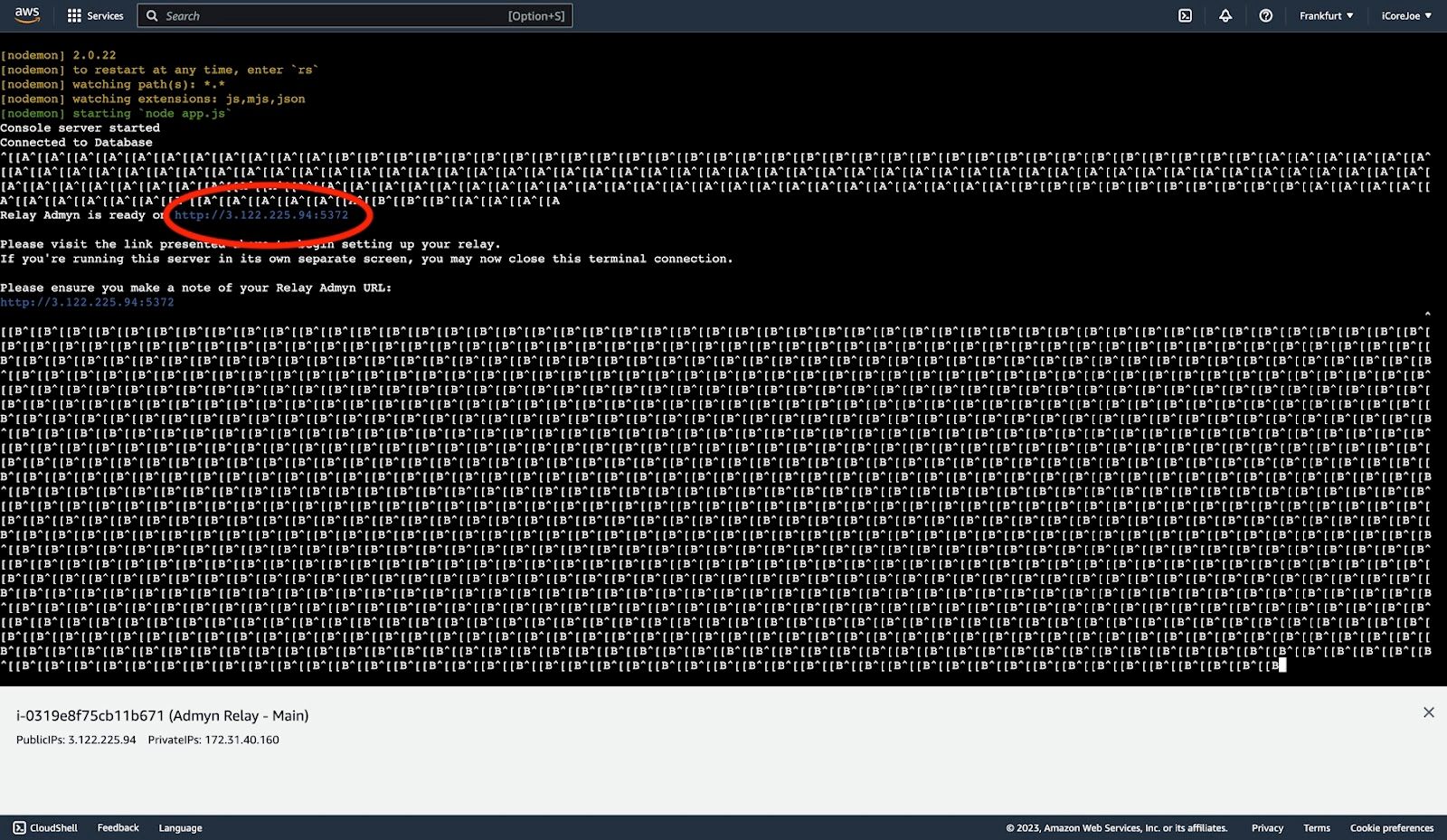Click the PrivateIPs 172.31.40.160 text
1447x840 pixels.
point(213,740)
